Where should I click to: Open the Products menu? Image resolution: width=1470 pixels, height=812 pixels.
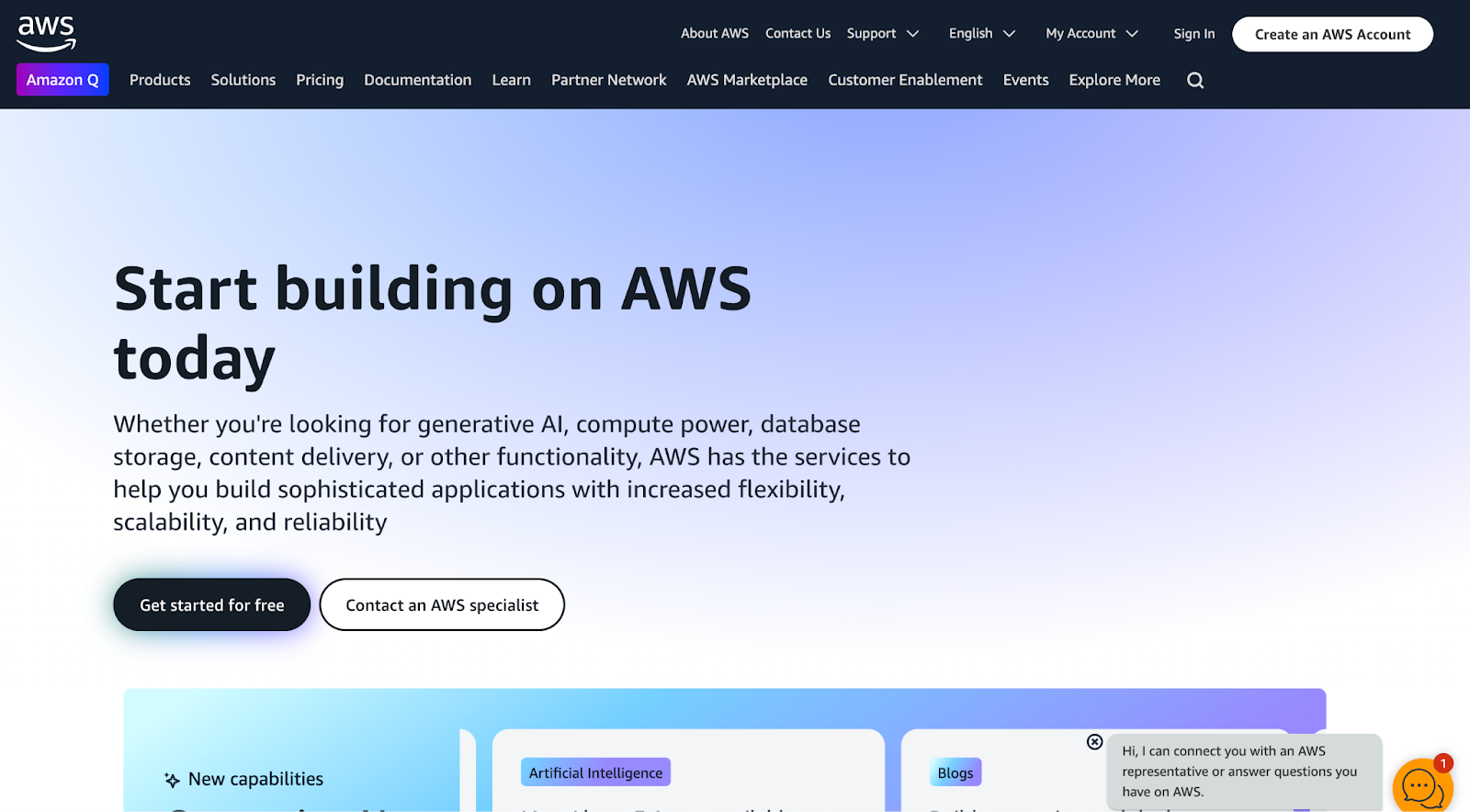click(x=160, y=80)
